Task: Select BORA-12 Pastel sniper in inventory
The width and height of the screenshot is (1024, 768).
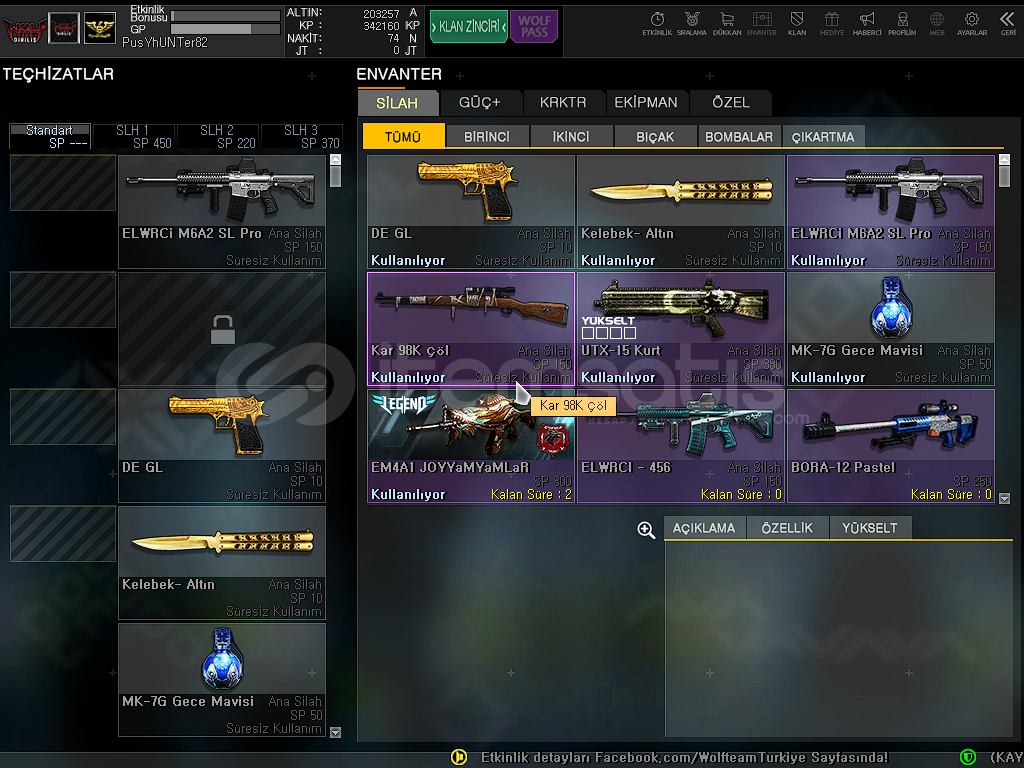Action: (x=891, y=446)
